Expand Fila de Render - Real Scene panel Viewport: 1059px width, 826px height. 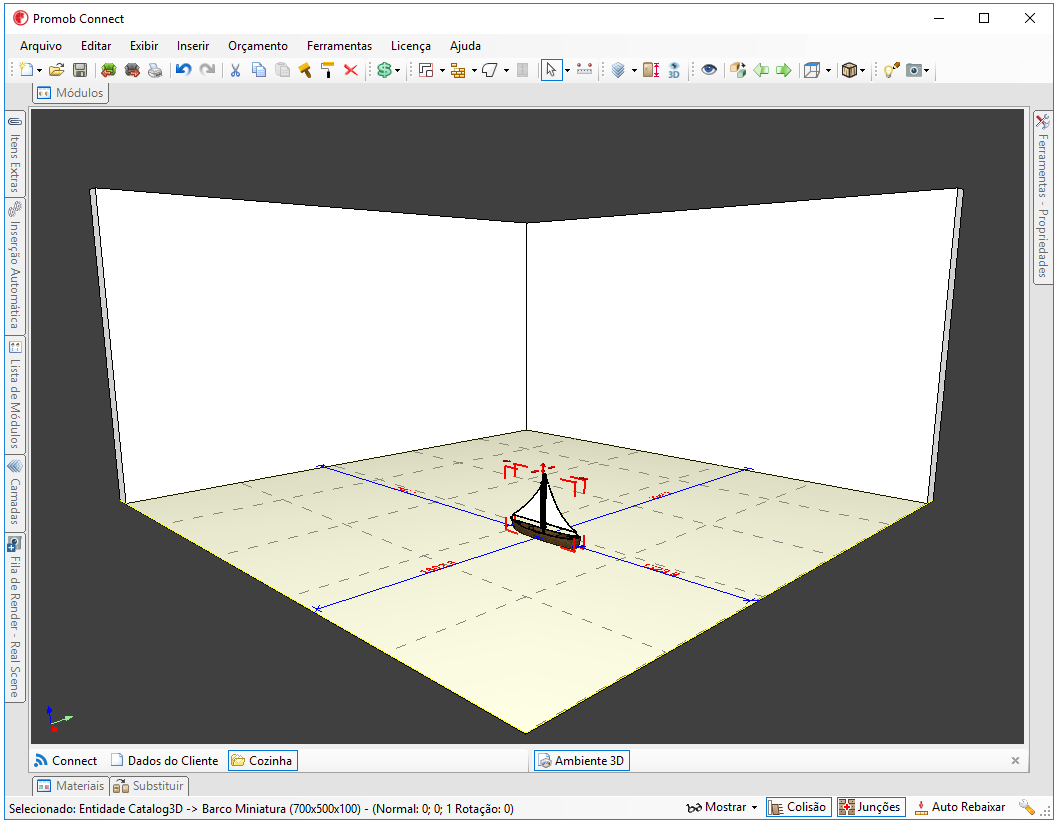[x=15, y=617]
